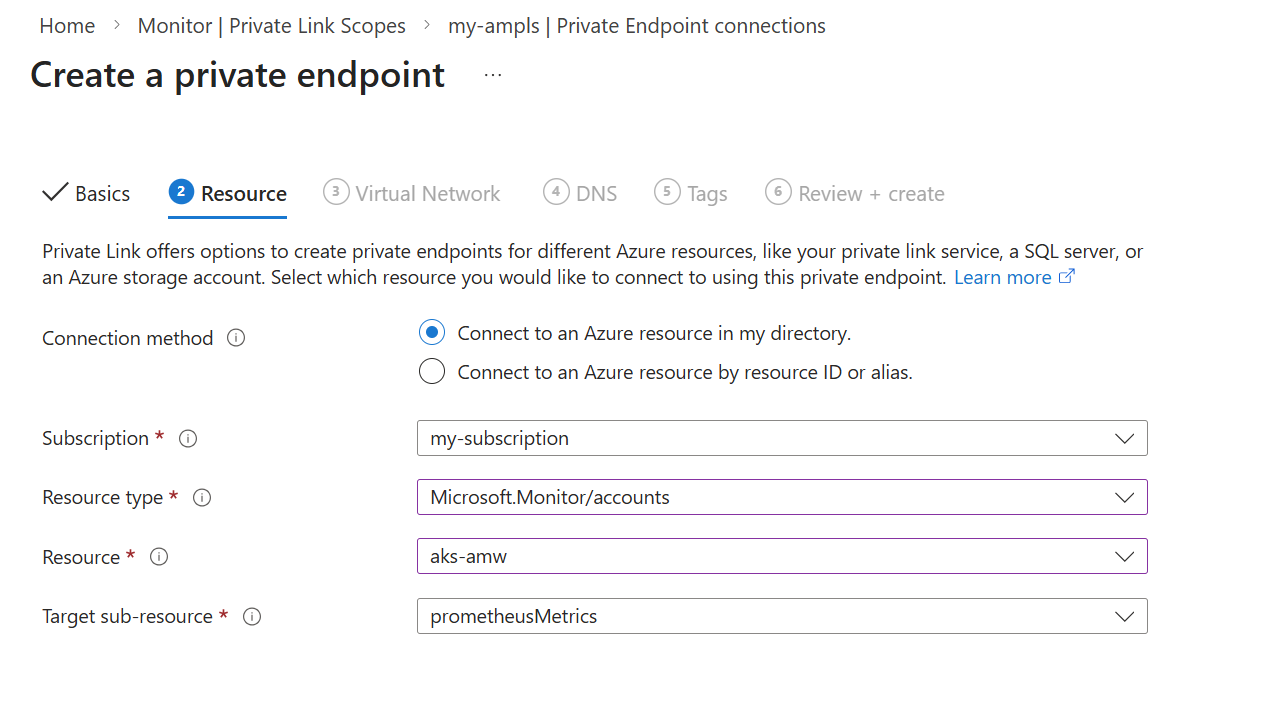1283x712 pixels.
Task: Select Connect to resource in my directory
Action: pyautogui.click(x=432, y=332)
